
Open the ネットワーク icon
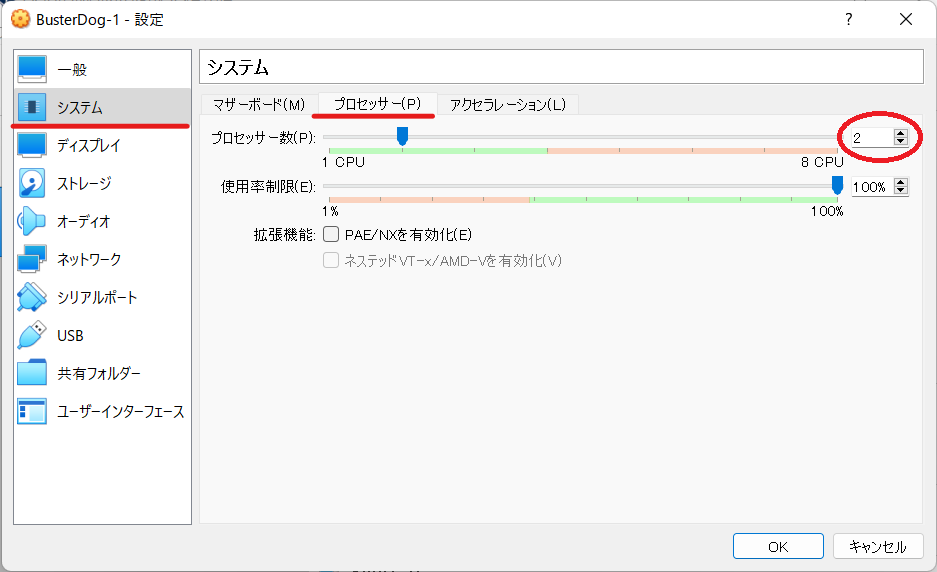(32, 259)
